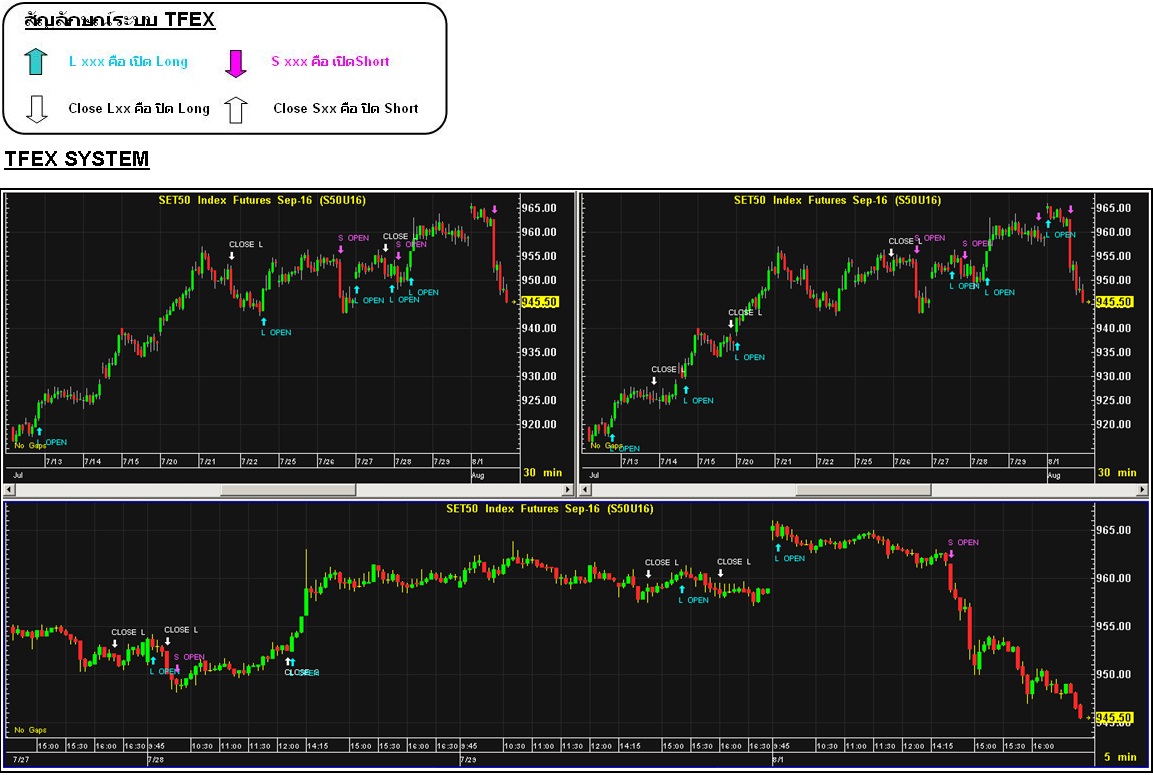The width and height of the screenshot is (1153, 775).
Task: Select the 'Close Sxx' legend text
Action: click(x=346, y=109)
